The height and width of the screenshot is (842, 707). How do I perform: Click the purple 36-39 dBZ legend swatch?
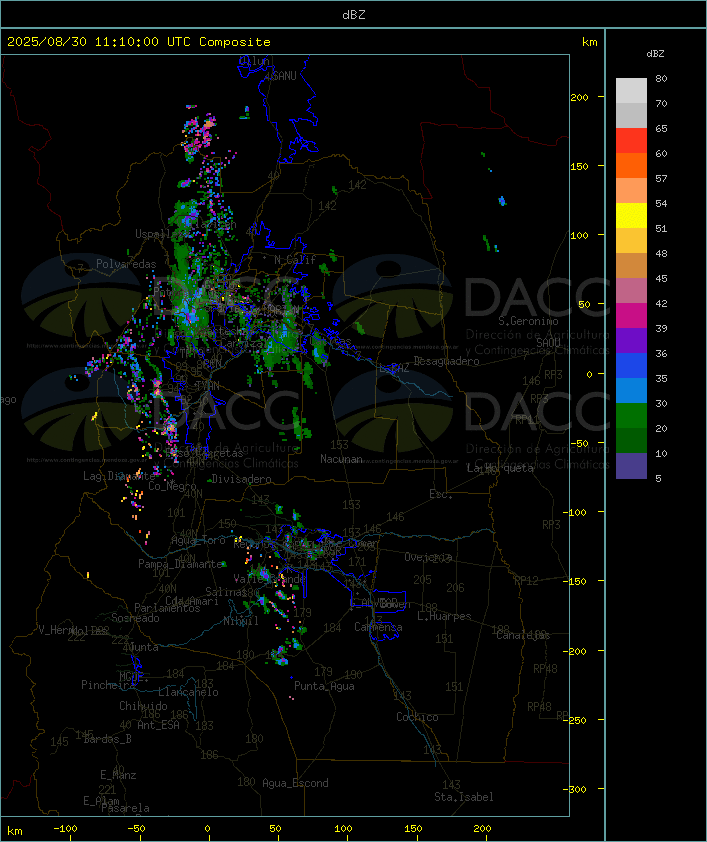click(631, 340)
